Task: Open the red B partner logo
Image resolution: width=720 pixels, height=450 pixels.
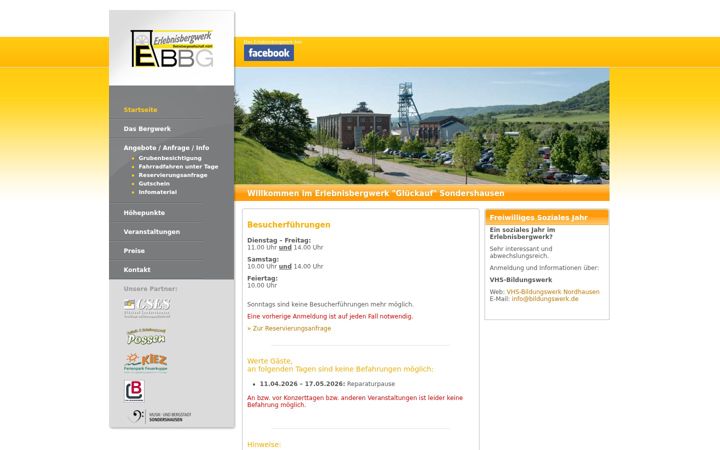Action: pos(134,390)
